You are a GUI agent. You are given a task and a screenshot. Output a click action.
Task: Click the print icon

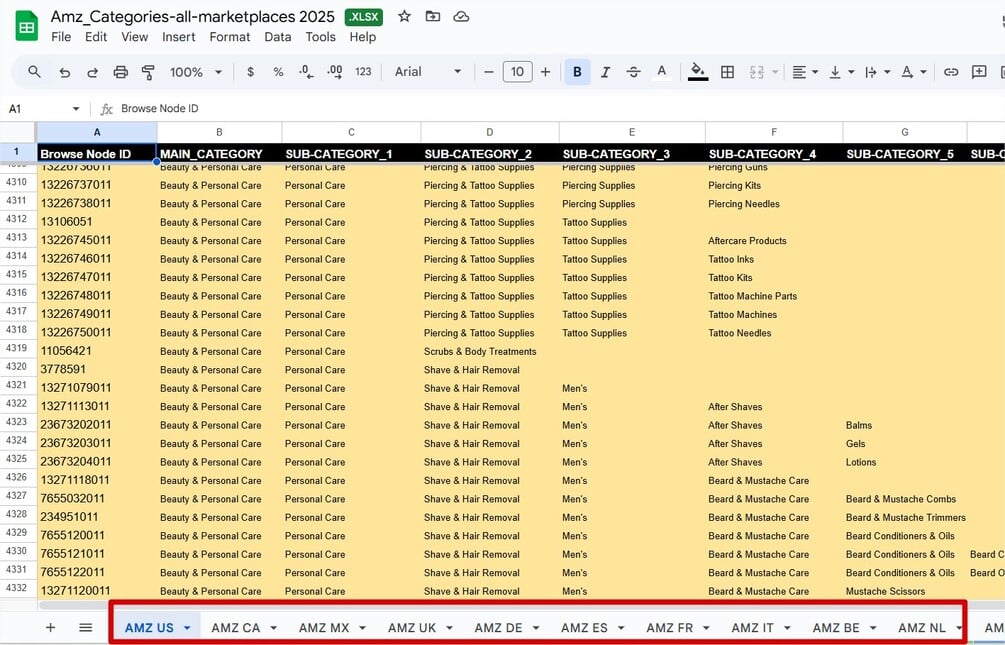118,71
